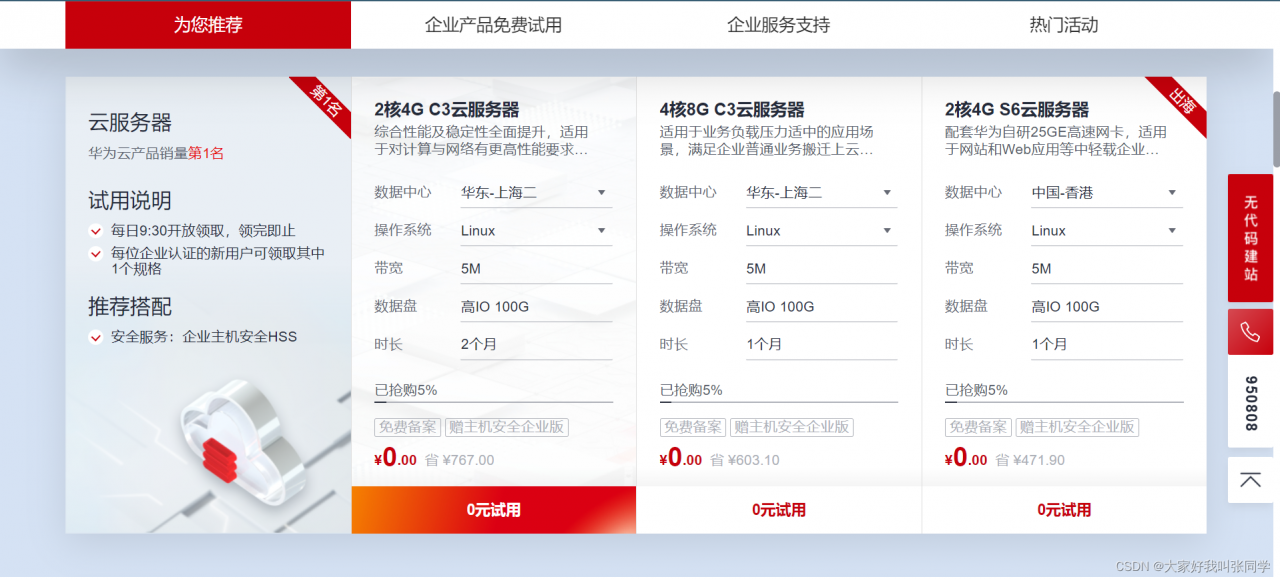Screen dimensions: 1280x579
Task: Switch to the 热门活动 tab
Action: click(x=1064, y=25)
